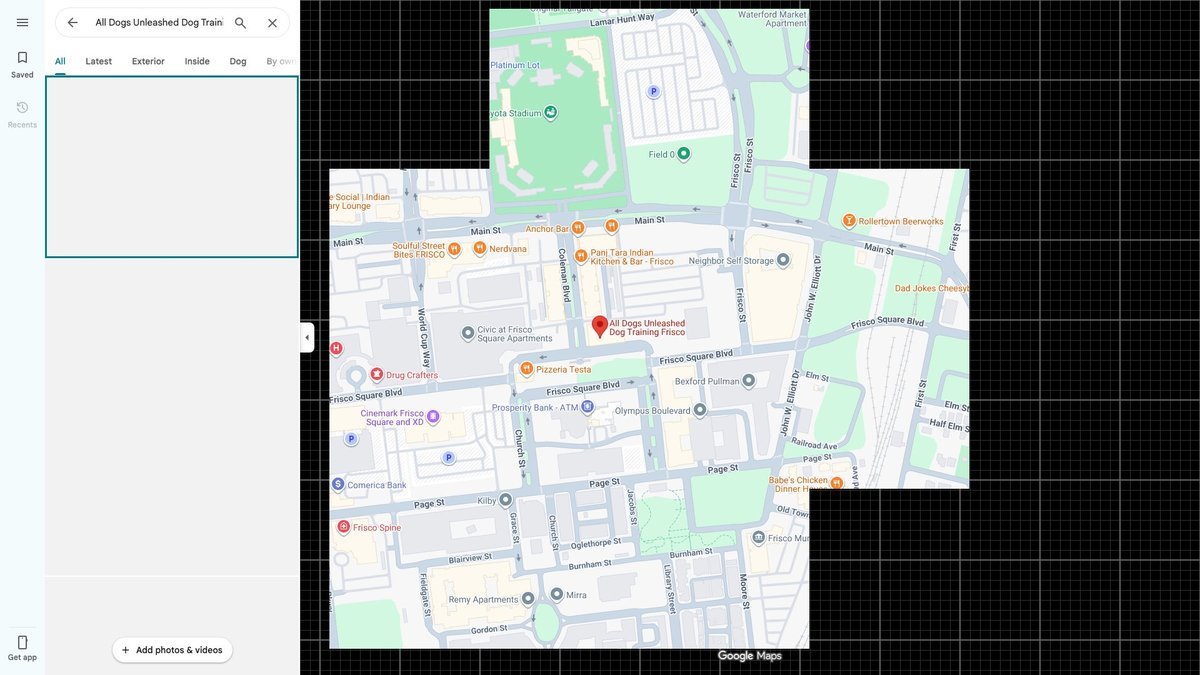This screenshot has height=675, width=1200.
Task: Switch to the Latest tab
Action: (99, 61)
